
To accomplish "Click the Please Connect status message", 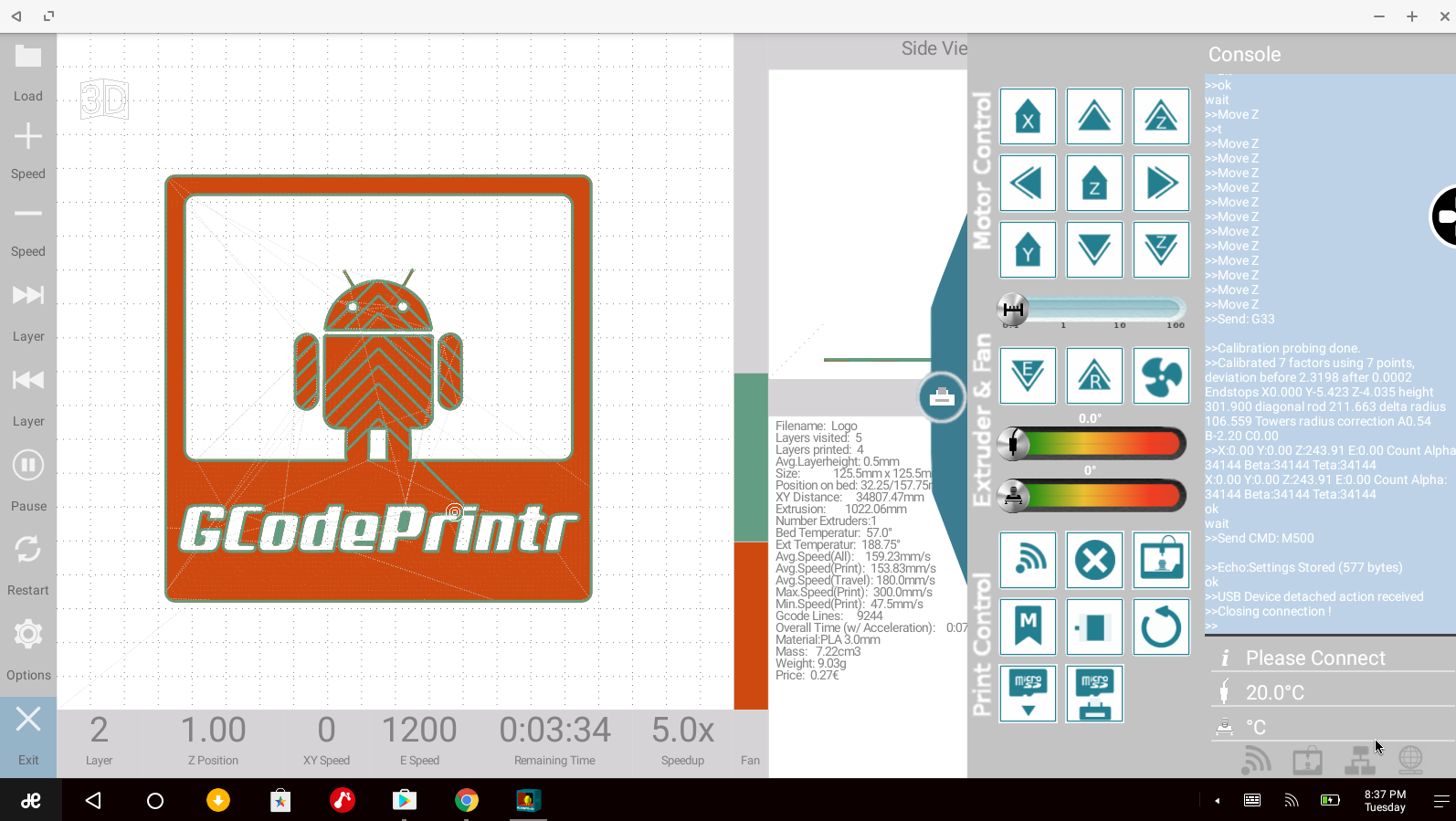I will 1315,658.
